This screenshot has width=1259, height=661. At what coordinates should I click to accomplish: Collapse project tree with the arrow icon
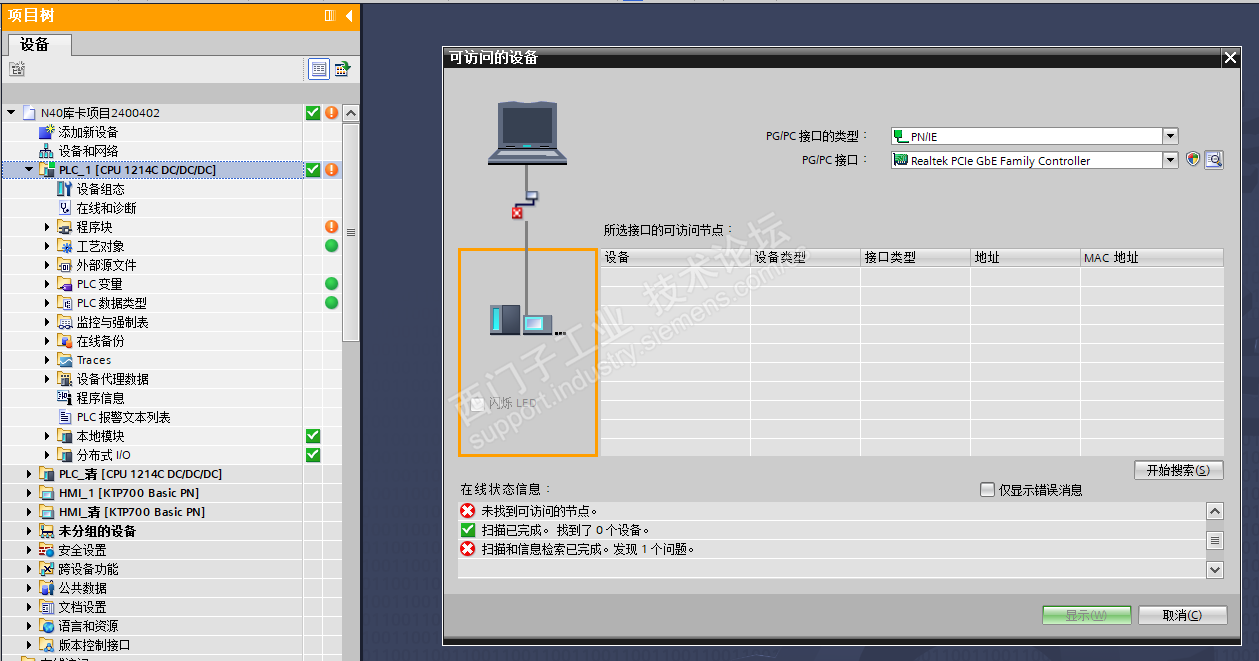349,16
